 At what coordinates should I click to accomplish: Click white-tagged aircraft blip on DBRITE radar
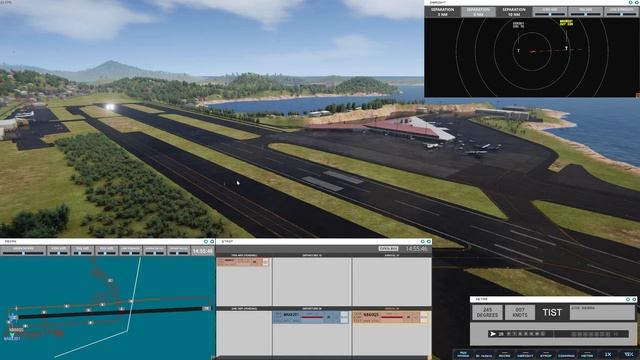(x=518, y=51)
